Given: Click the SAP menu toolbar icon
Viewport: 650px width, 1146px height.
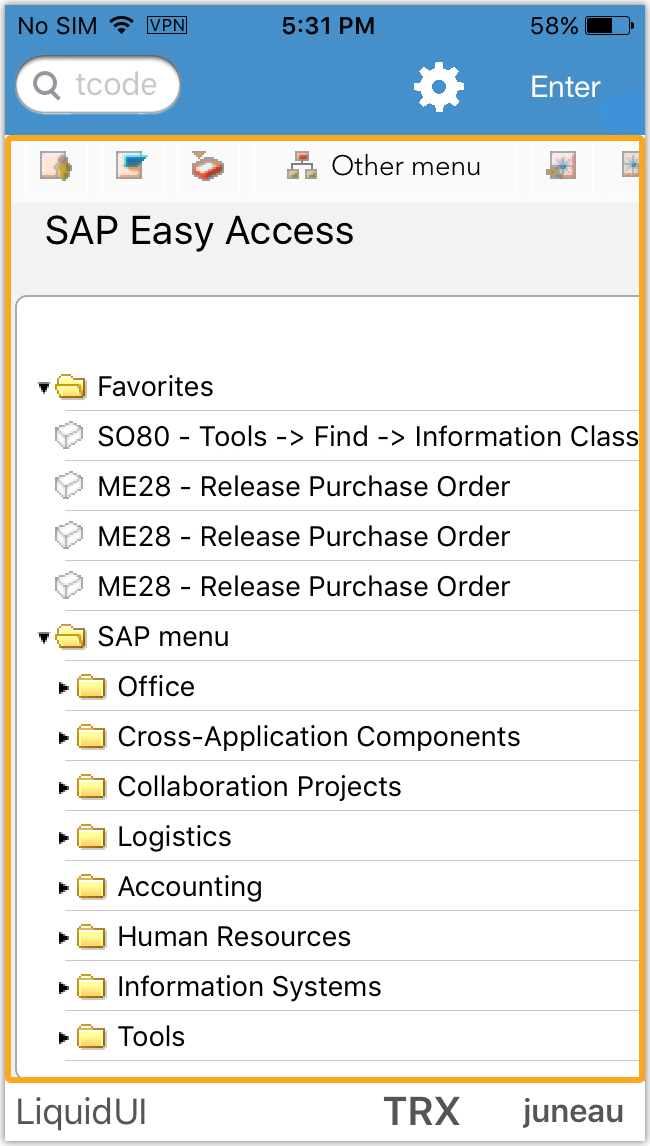Looking at the screenshot, I should point(131,166).
